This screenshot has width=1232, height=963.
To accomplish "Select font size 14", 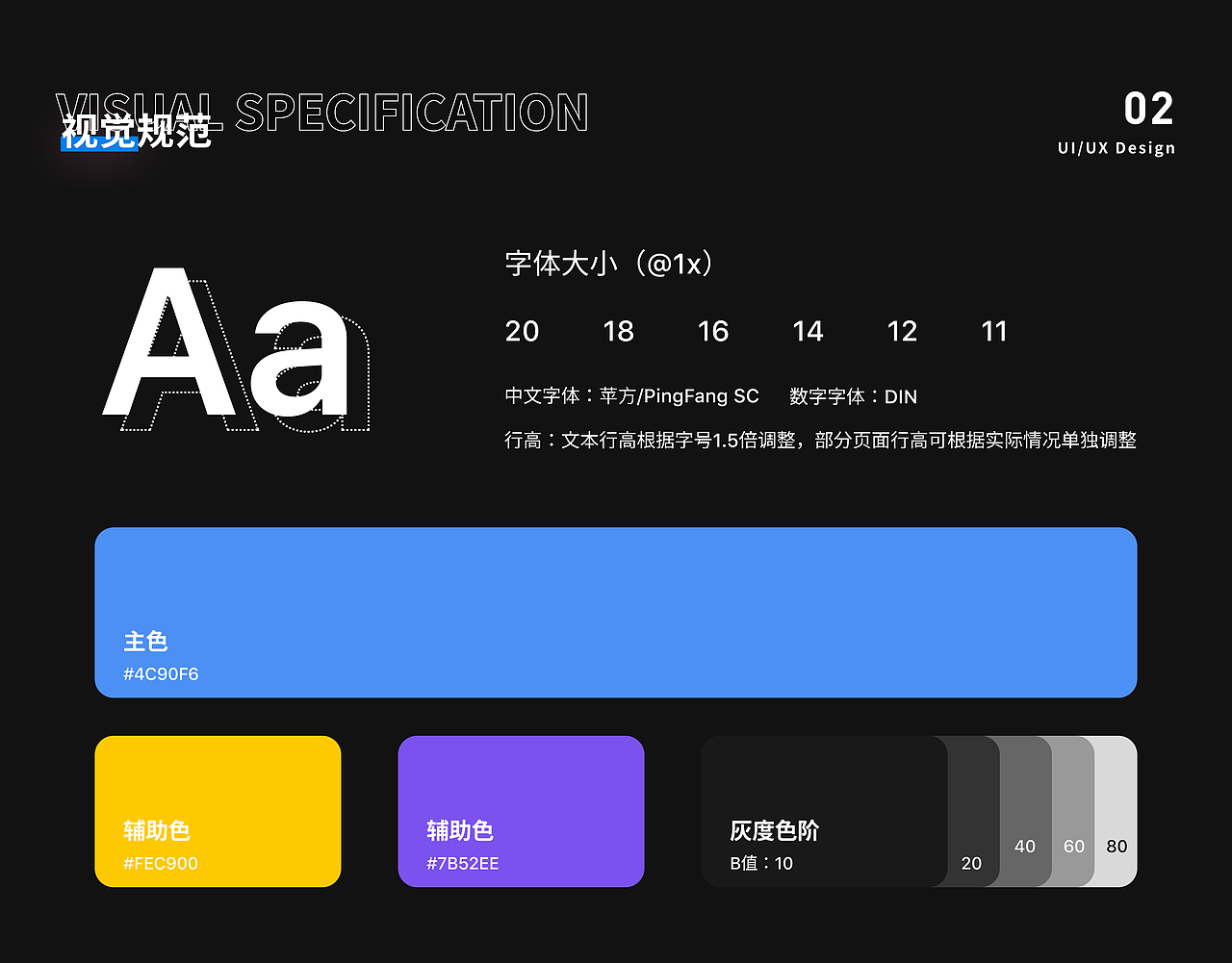I will coord(808,331).
